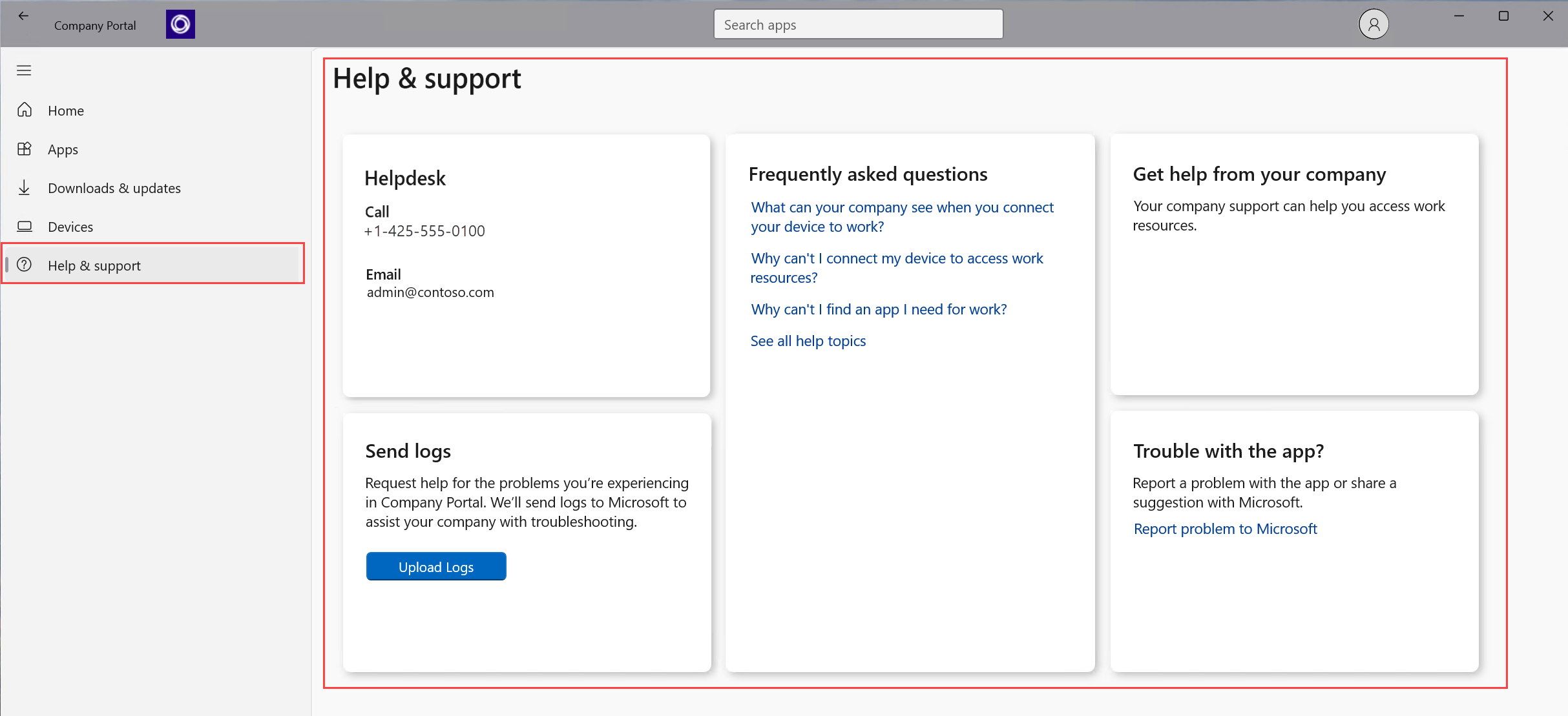The height and width of the screenshot is (716, 1568).
Task: Click Get help from your company heading
Action: point(1259,174)
